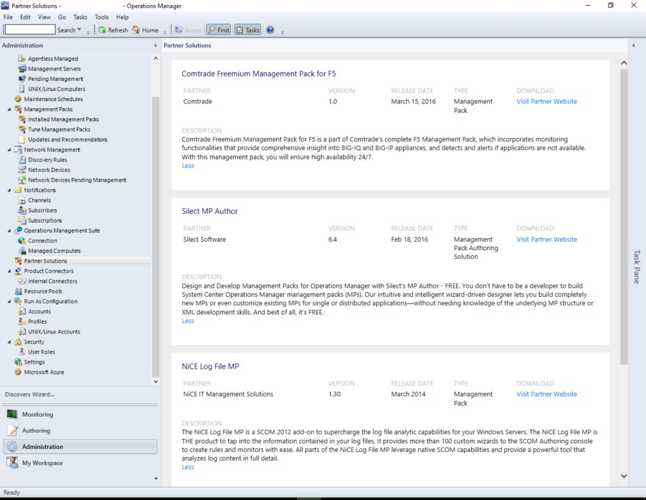Image resolution: width=646 pixels, height=500 pixels.
Task: Click the Home toolbar icon
Action: [137, 30]
